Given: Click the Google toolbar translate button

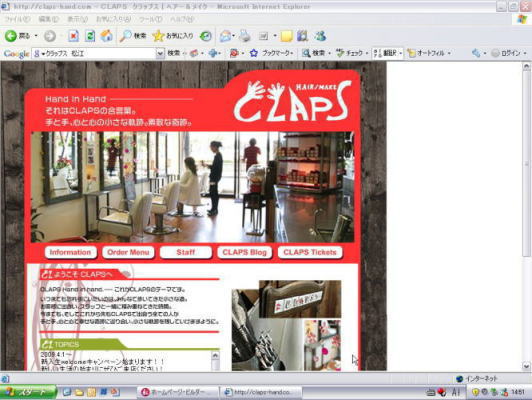Looking at the screenshot, I should point(385,53).
